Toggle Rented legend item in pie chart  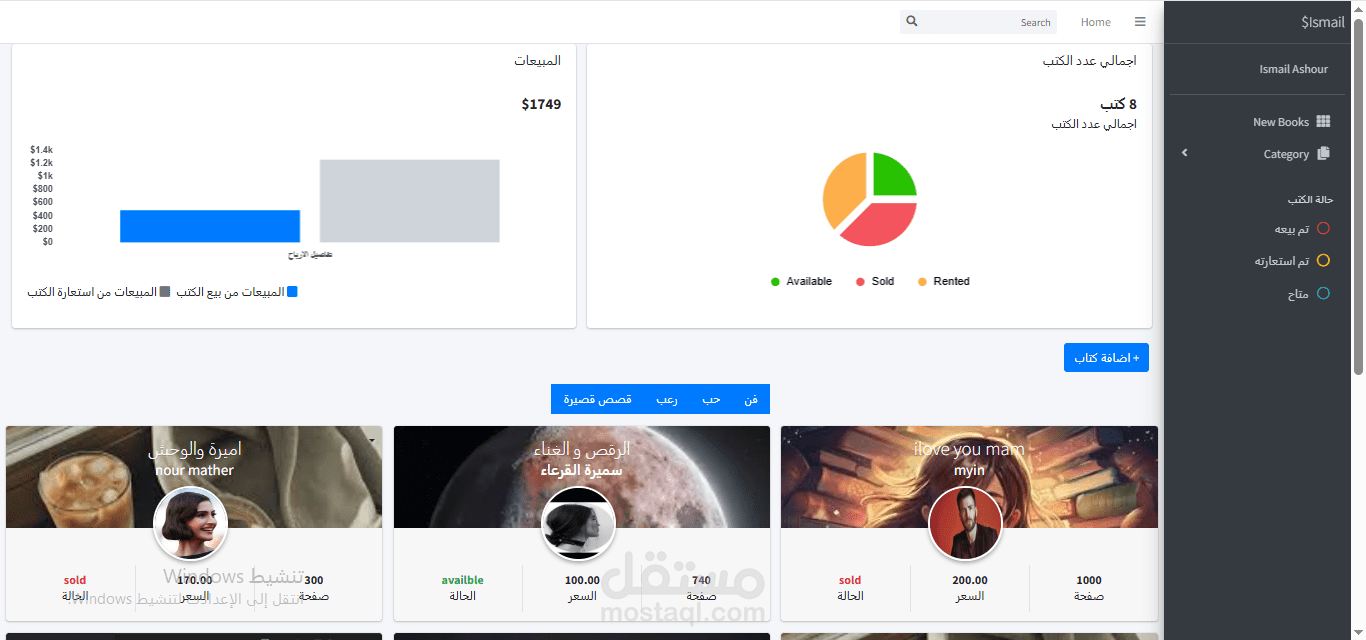[x=943, y=281]
